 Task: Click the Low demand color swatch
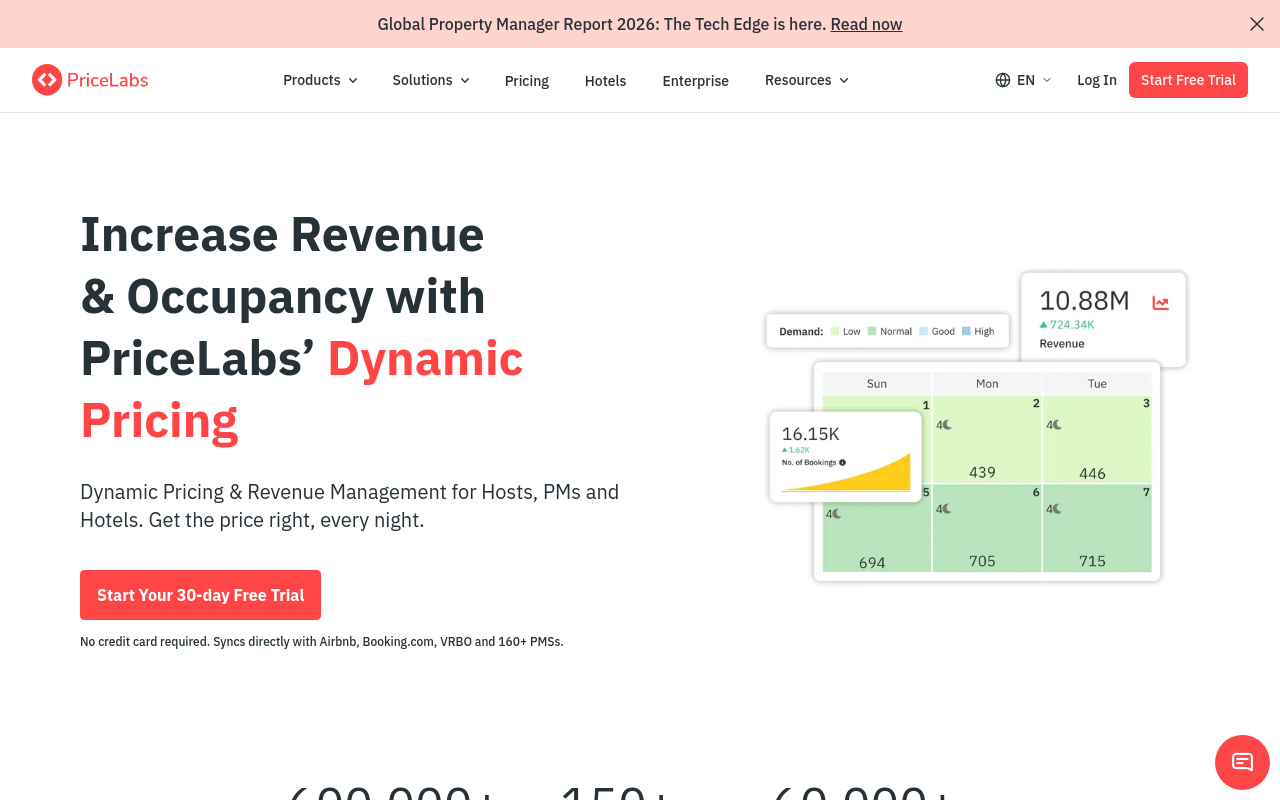835,331
